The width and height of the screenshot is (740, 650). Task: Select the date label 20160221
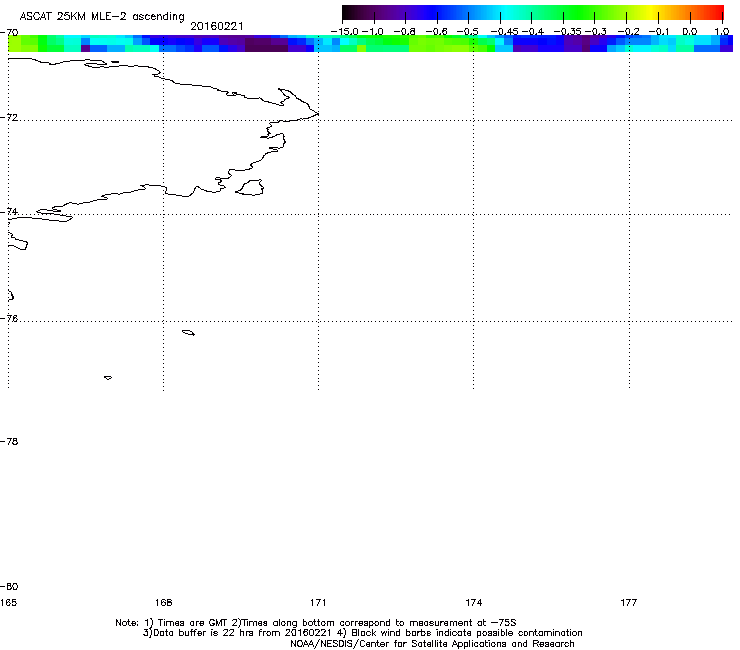tap(217, 26)
